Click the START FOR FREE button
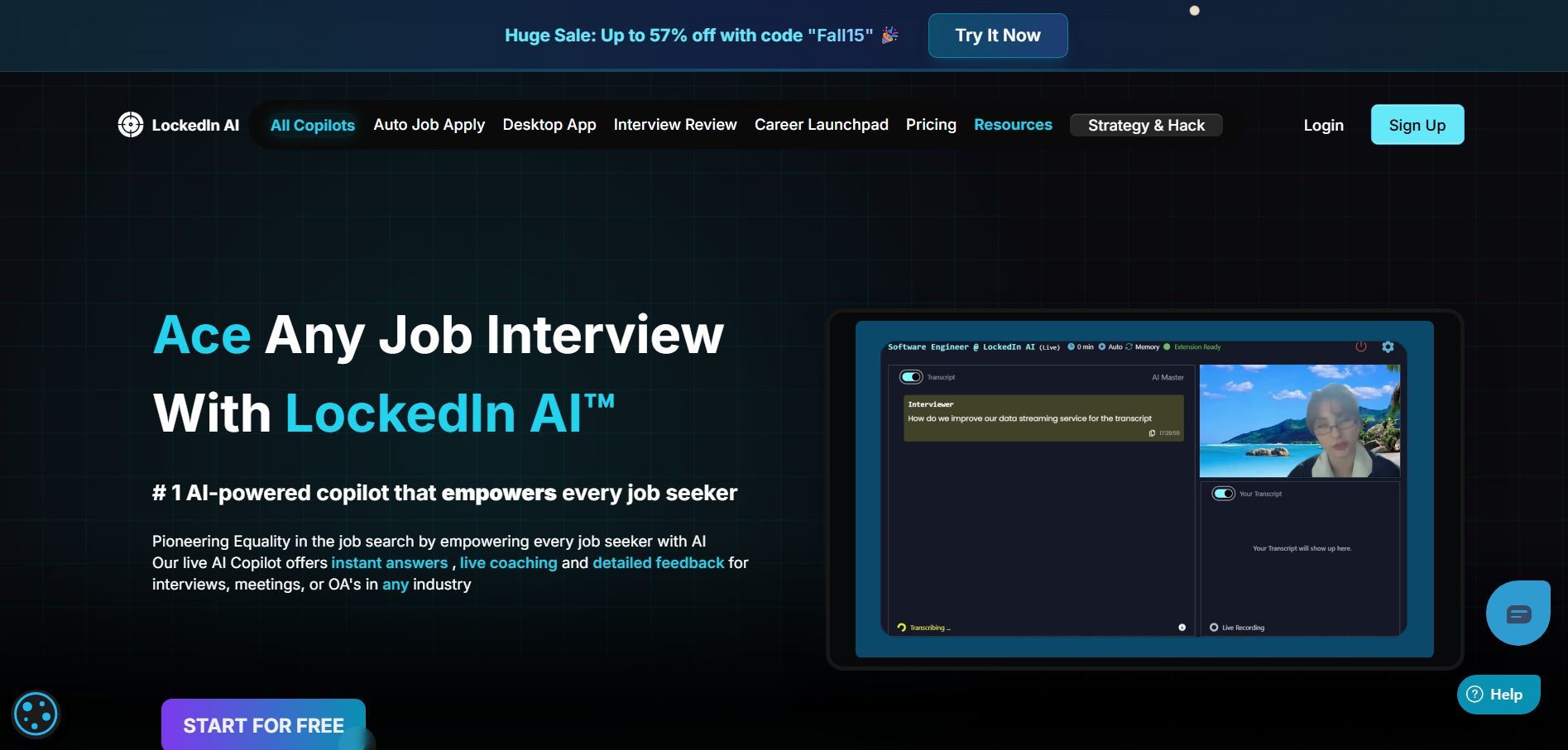Image resolution: width=1568 pixels, height=750 pixels. [263, 725]
